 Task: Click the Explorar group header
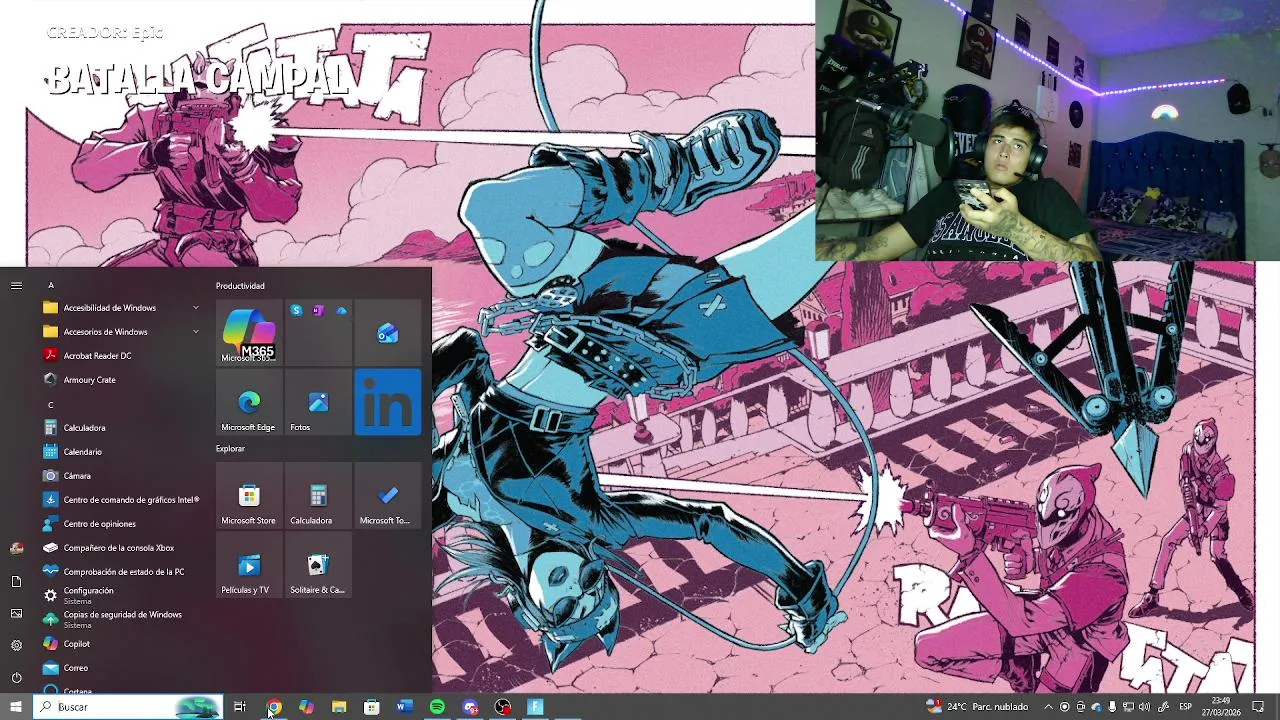(x=230, y=449)
